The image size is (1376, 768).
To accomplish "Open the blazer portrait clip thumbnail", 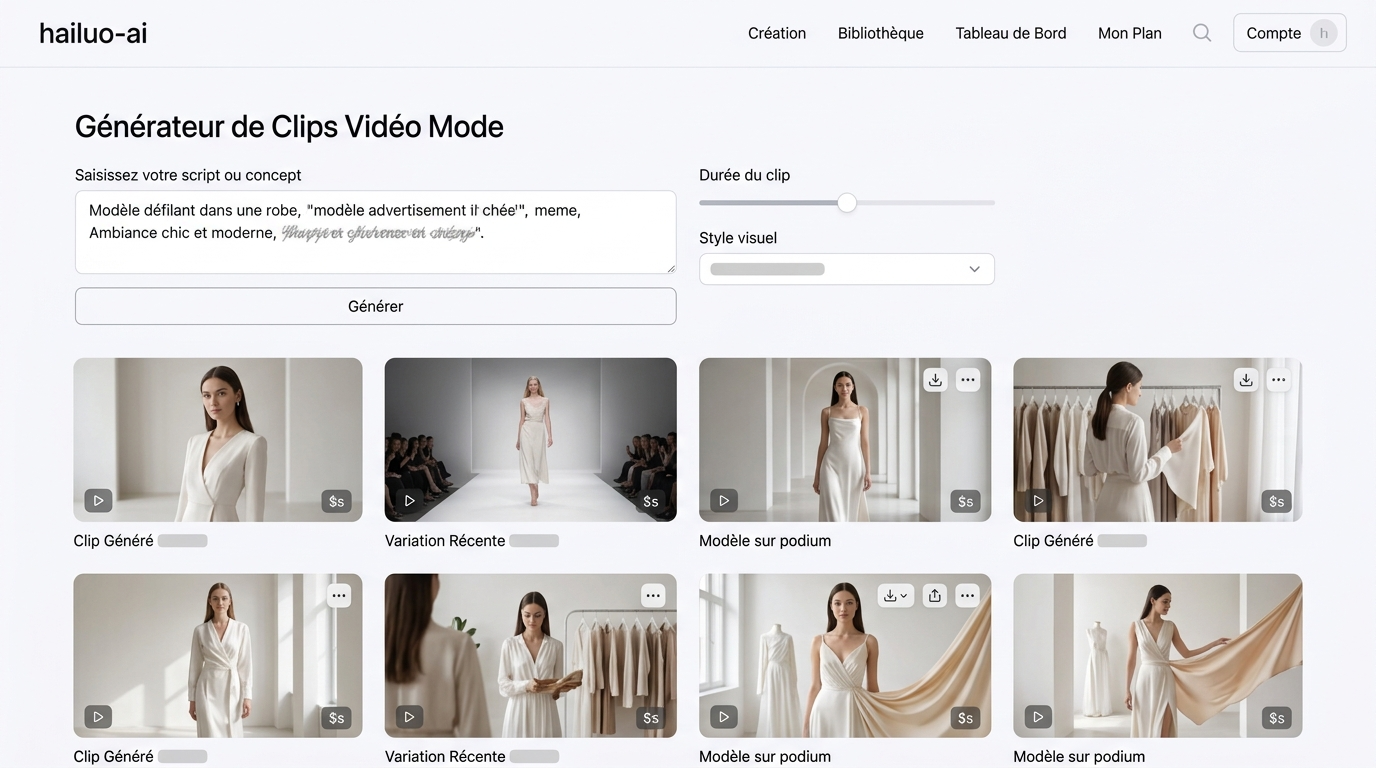I will click(218, 440).
